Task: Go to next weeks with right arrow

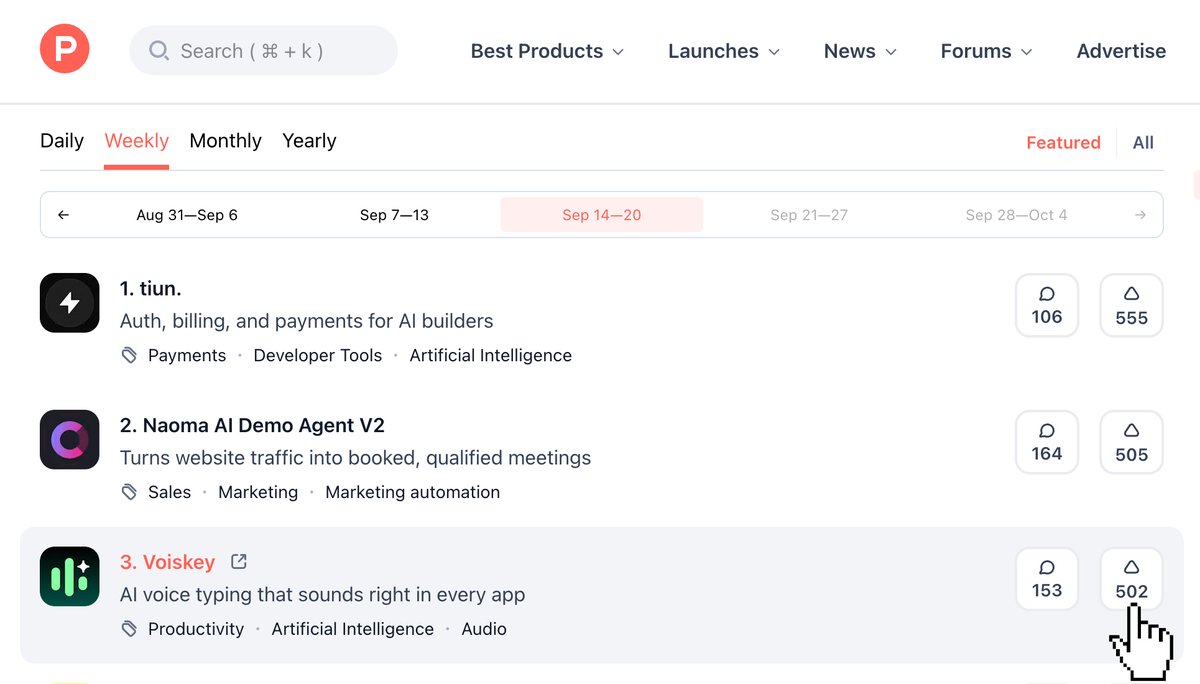Action: [1140, 215]
